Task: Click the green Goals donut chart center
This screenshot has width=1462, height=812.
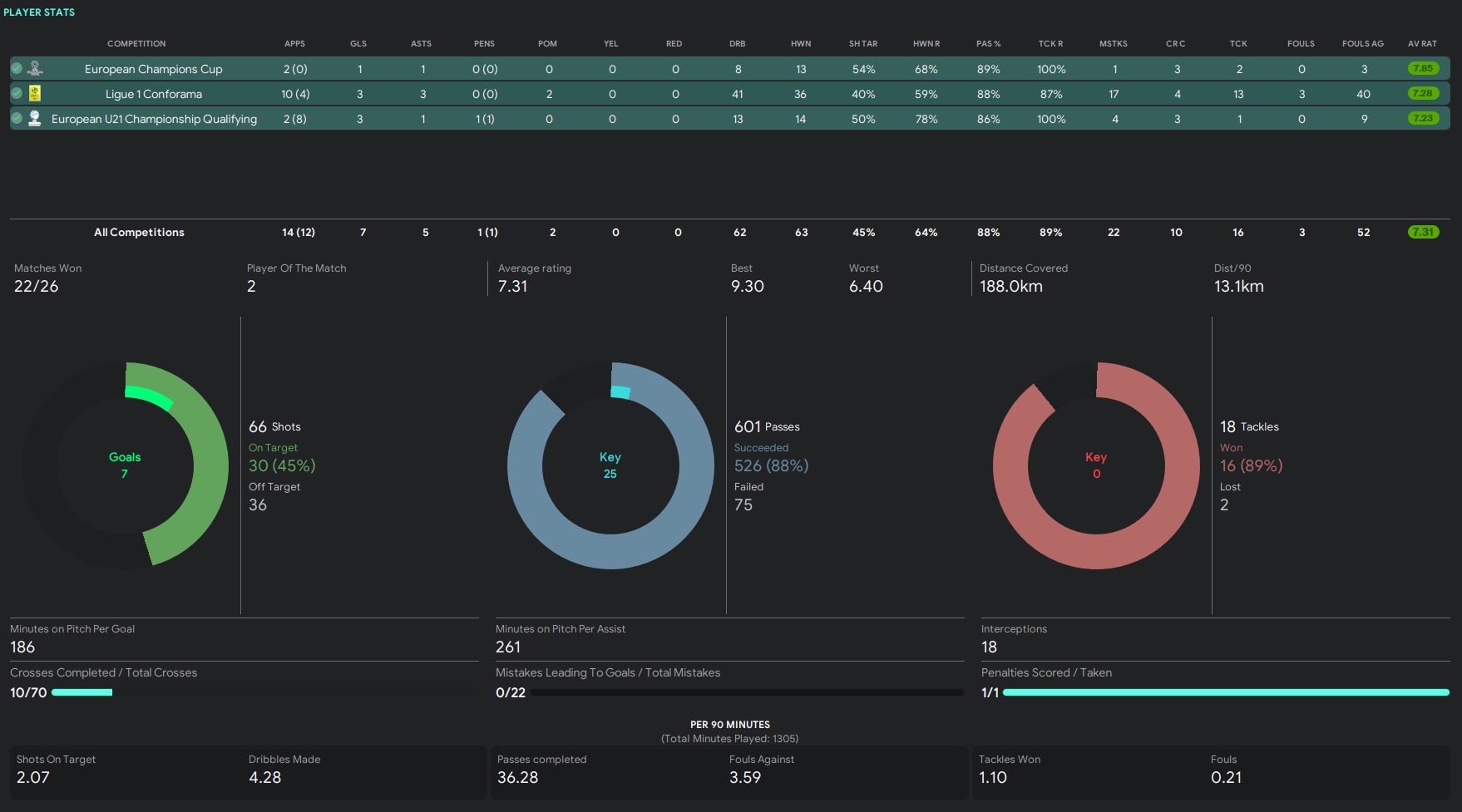Action: pos(125,465)
